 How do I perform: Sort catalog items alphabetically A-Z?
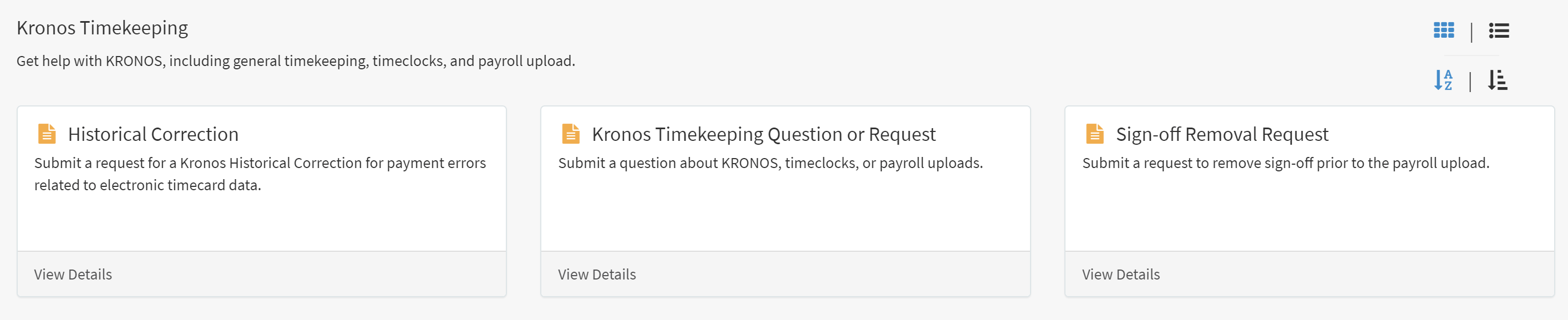pos(1444,80)
